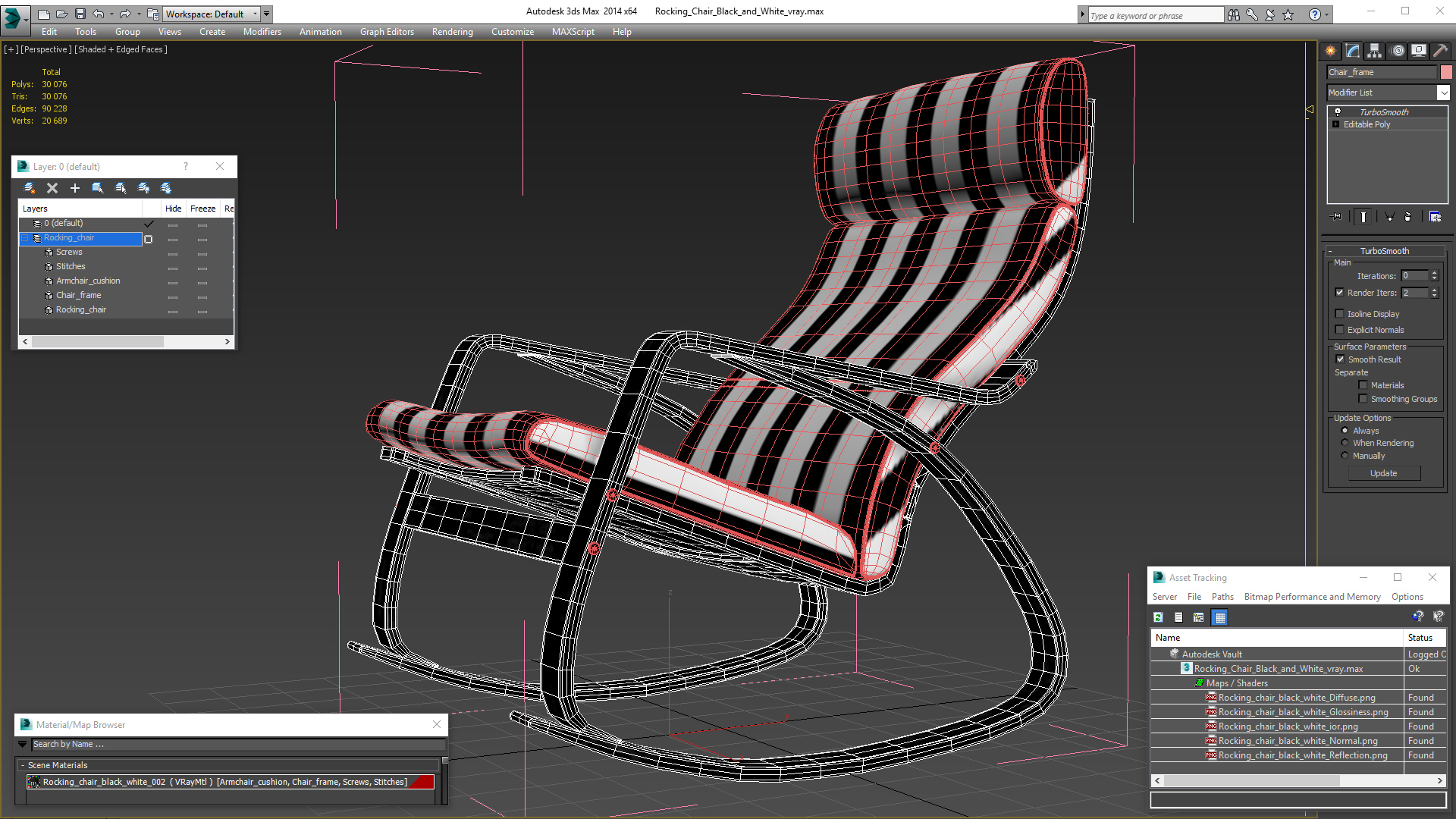Open the MAXScript menu

point(573,32)
